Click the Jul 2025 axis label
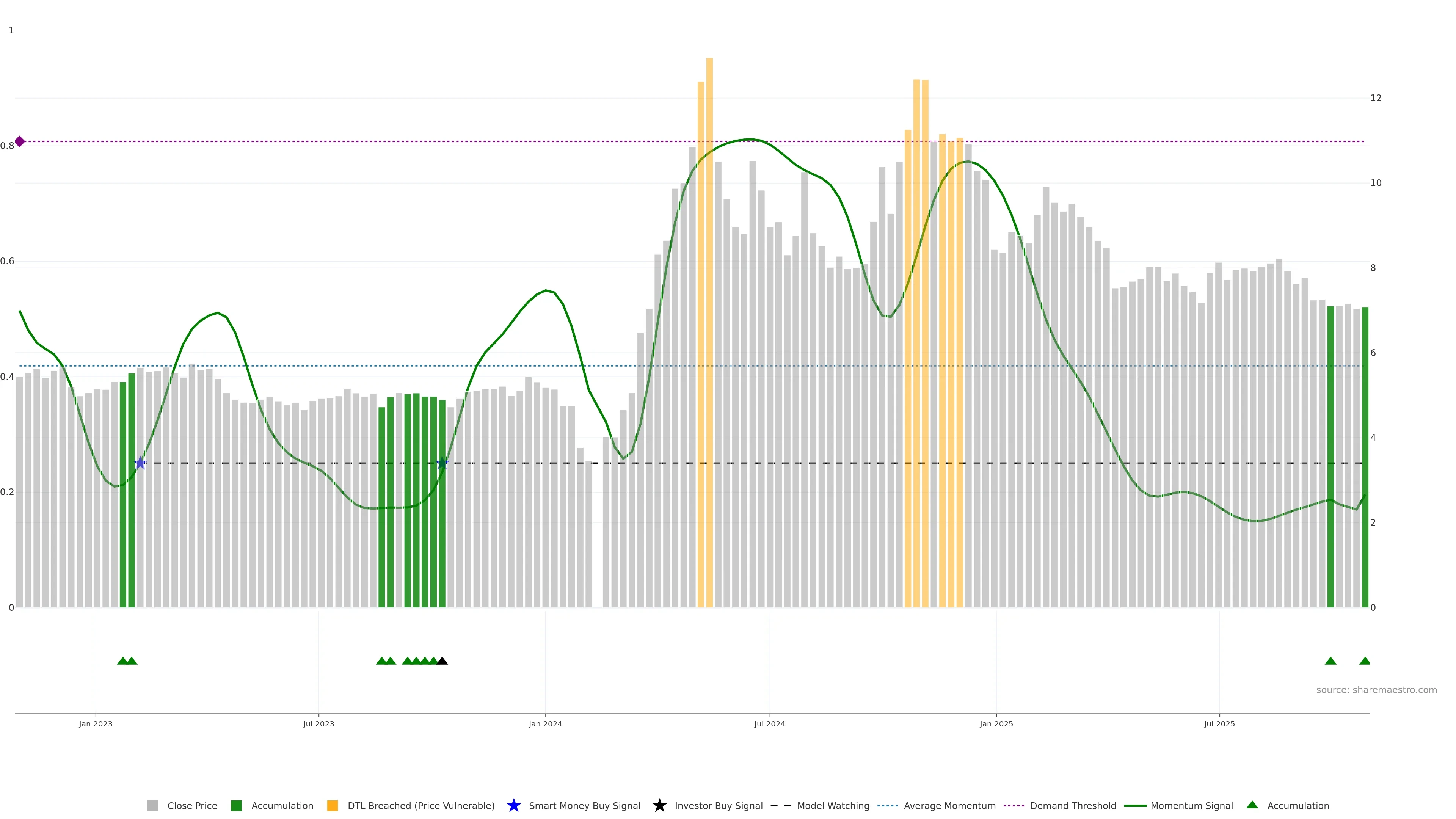This screenshot has height=819, width=1456. click(1219, 723)
